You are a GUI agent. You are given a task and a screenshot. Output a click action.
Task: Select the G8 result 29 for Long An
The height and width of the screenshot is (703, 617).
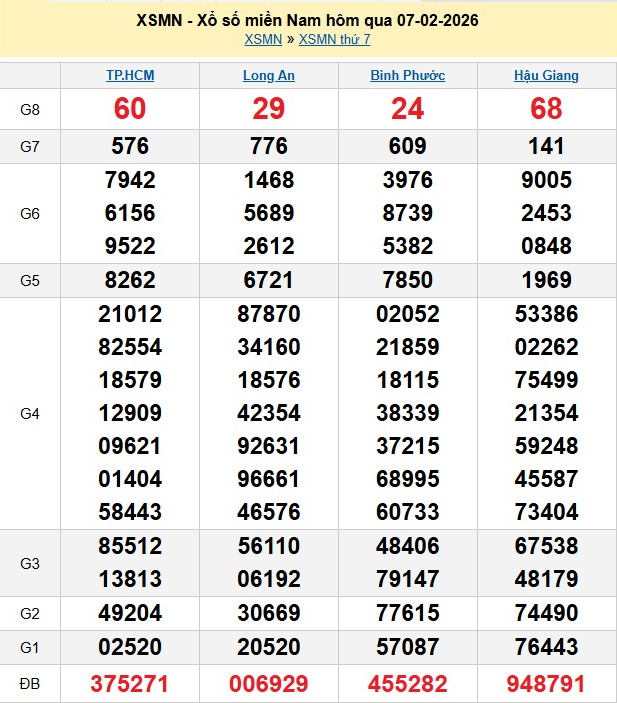268,109
